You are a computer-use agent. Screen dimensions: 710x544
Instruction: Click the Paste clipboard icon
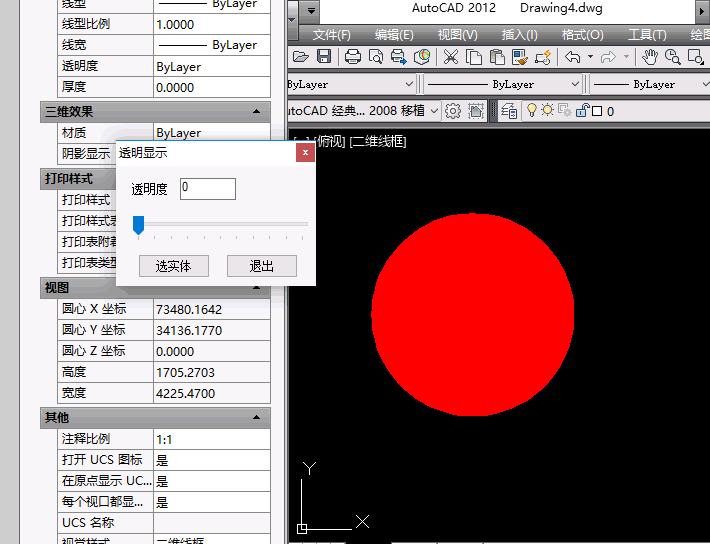(497, 57)
